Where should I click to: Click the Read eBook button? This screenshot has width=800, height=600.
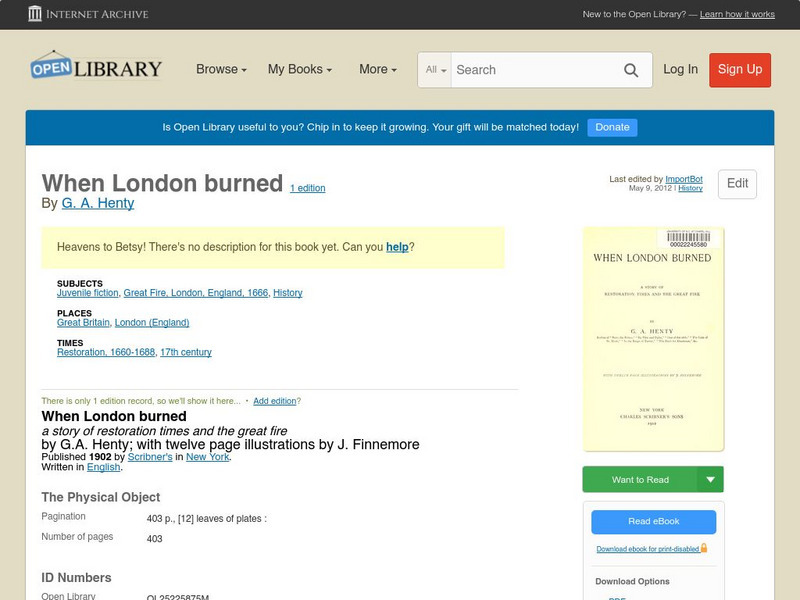pyautogui.click(x=653, y=522)
